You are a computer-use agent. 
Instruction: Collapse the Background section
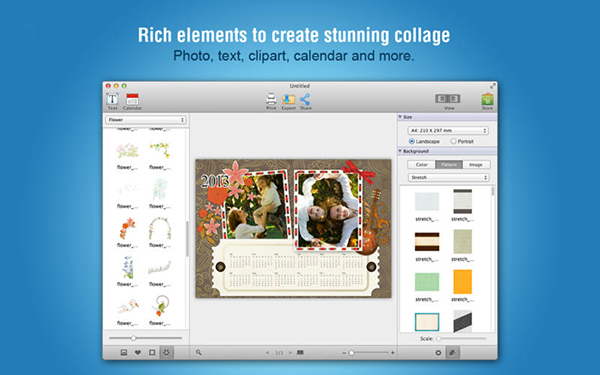pyautogui.click(x=400, y=151)
